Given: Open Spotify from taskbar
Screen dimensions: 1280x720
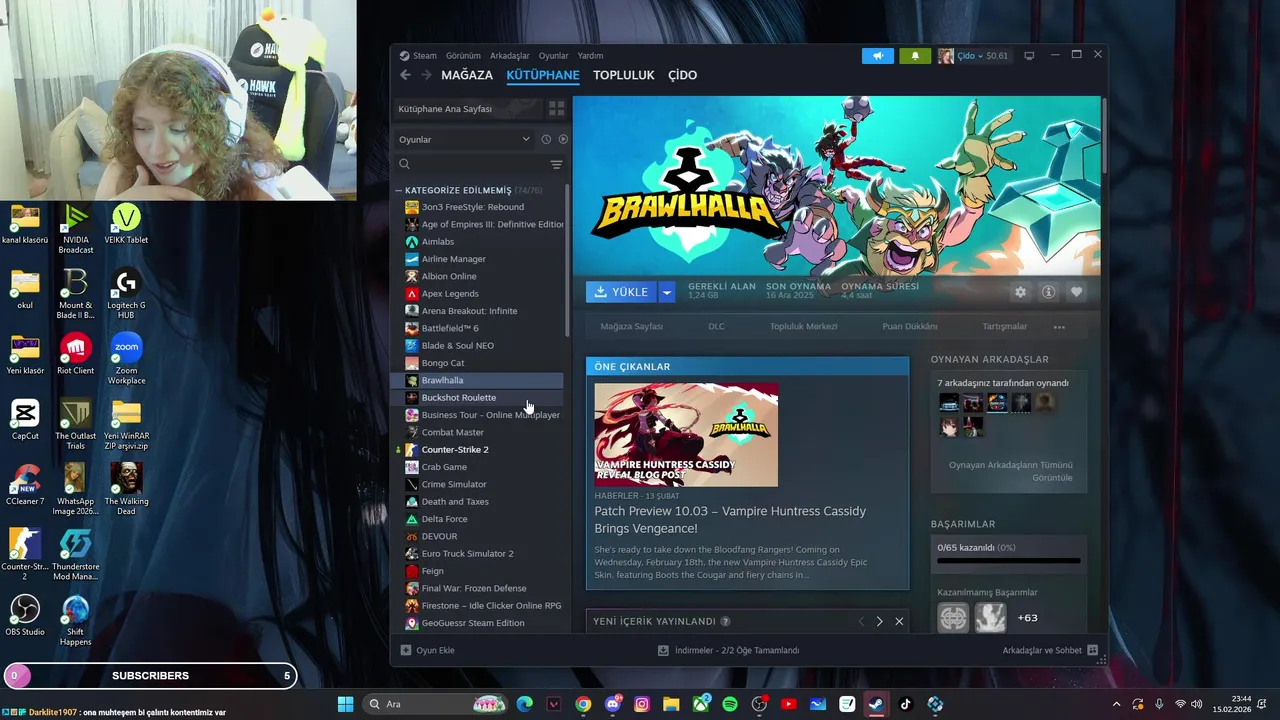Looking at the screenshot, I should [x=730, y=704].
